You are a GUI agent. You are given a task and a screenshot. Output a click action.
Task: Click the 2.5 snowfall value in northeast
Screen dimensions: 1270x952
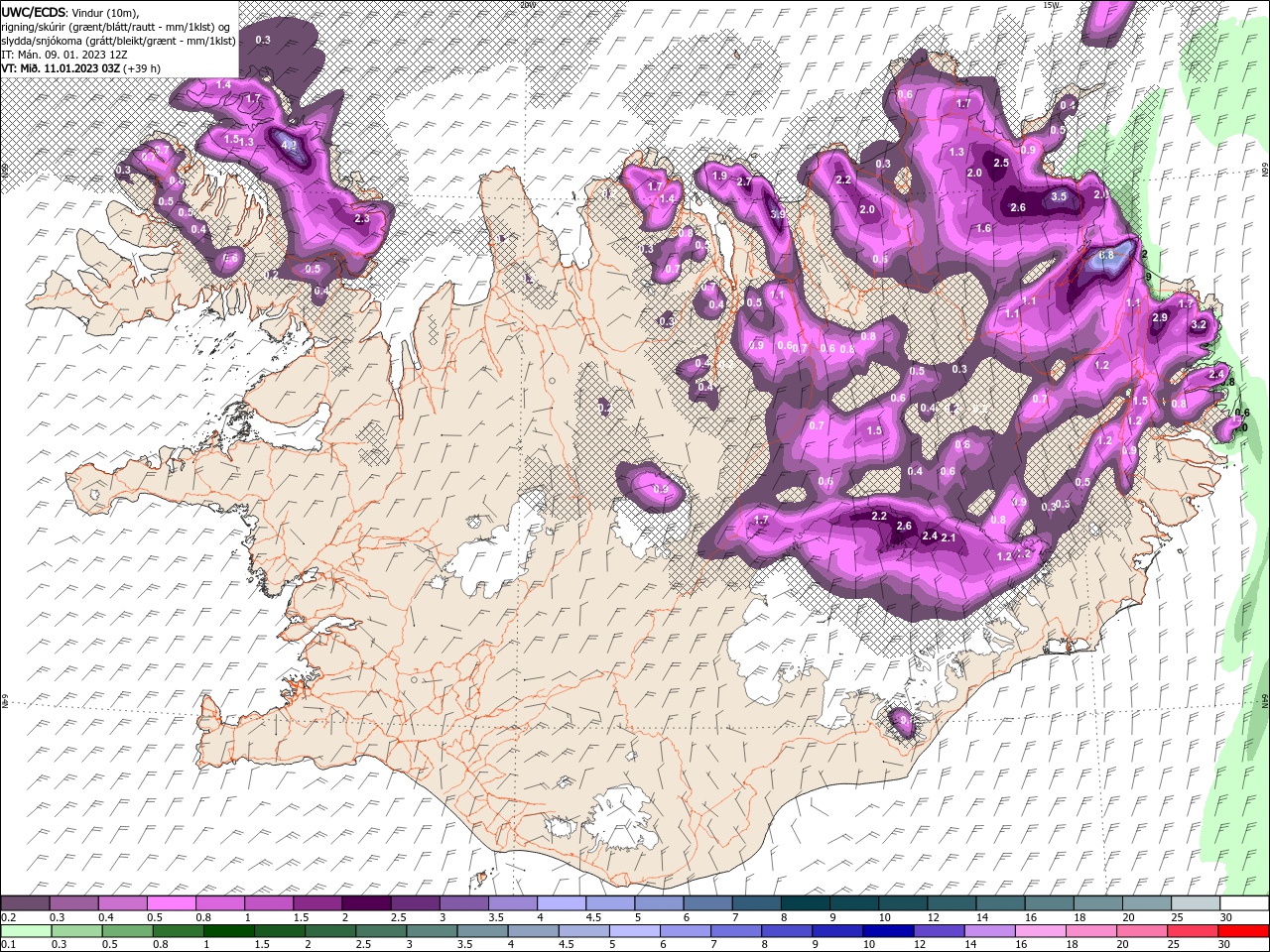tap(1001, 163)
